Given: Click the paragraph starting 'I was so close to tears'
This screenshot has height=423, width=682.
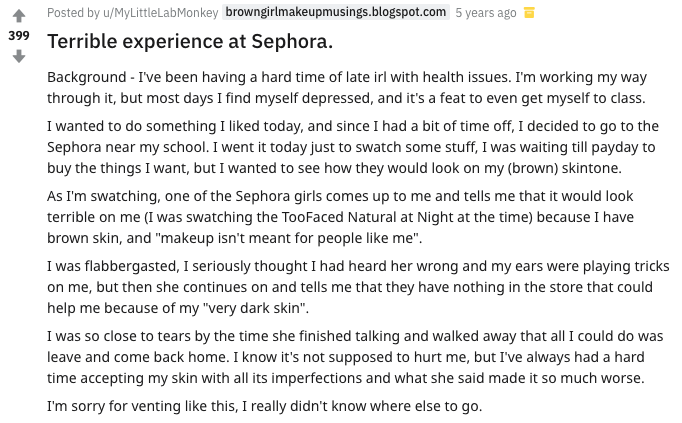Looking at the screenshot, I should (x=355, y=357).
